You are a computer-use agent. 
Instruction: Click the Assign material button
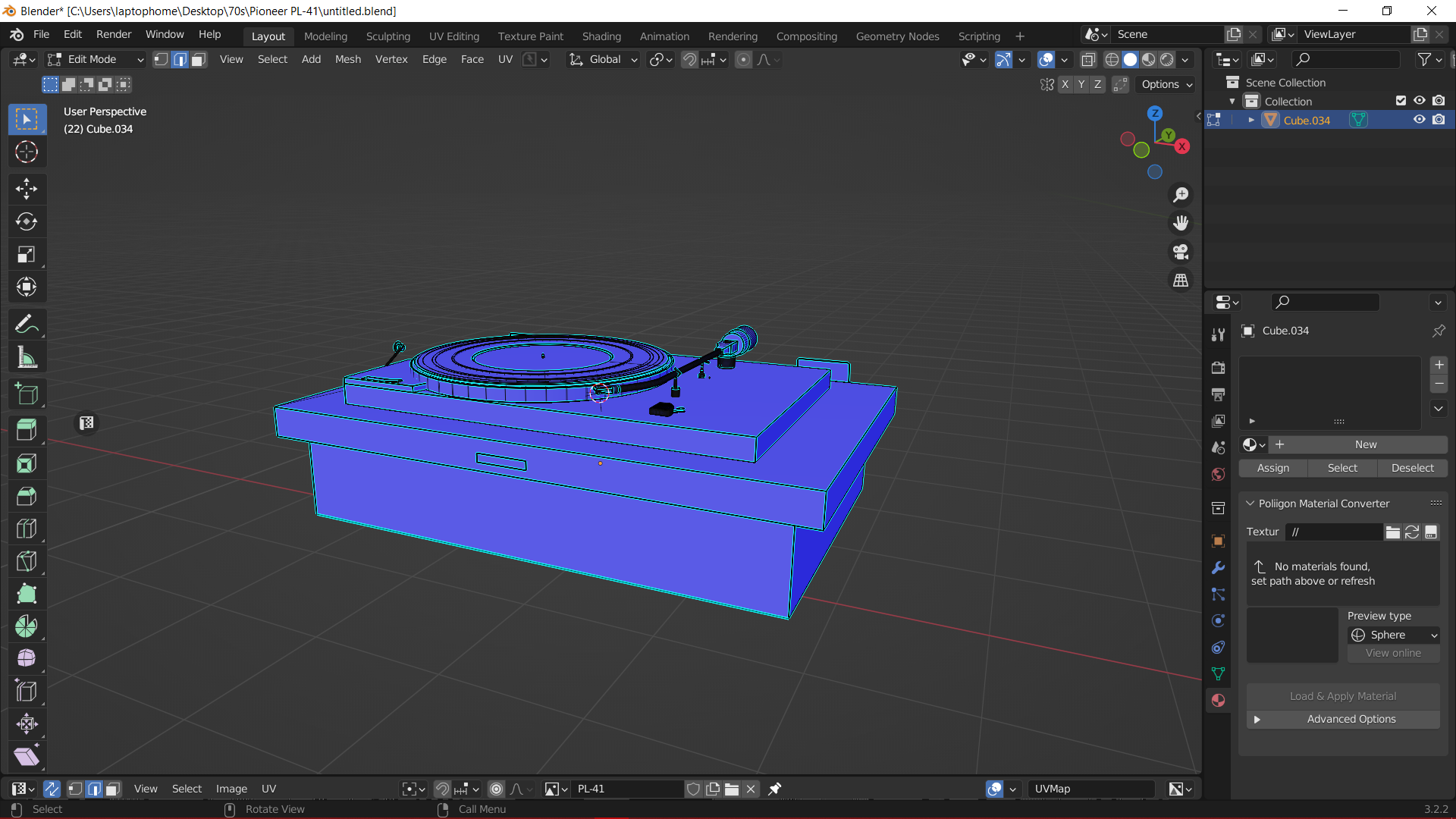pyautogui.click(x=1273, y=468)
